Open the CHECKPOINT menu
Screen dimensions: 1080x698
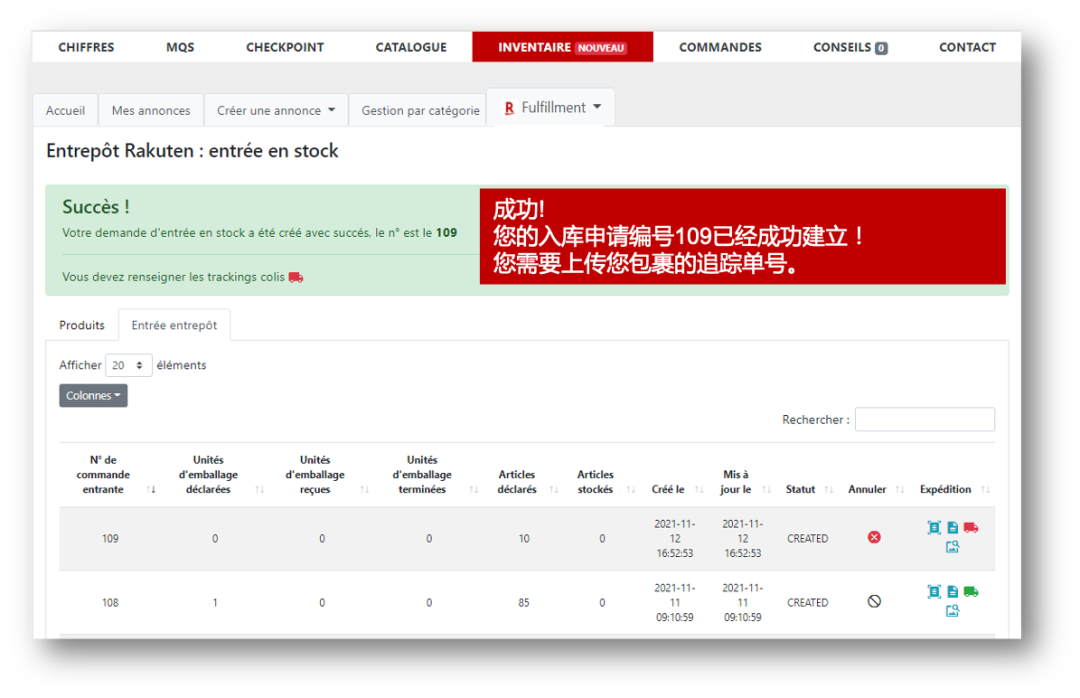click(x=284, y=48)
